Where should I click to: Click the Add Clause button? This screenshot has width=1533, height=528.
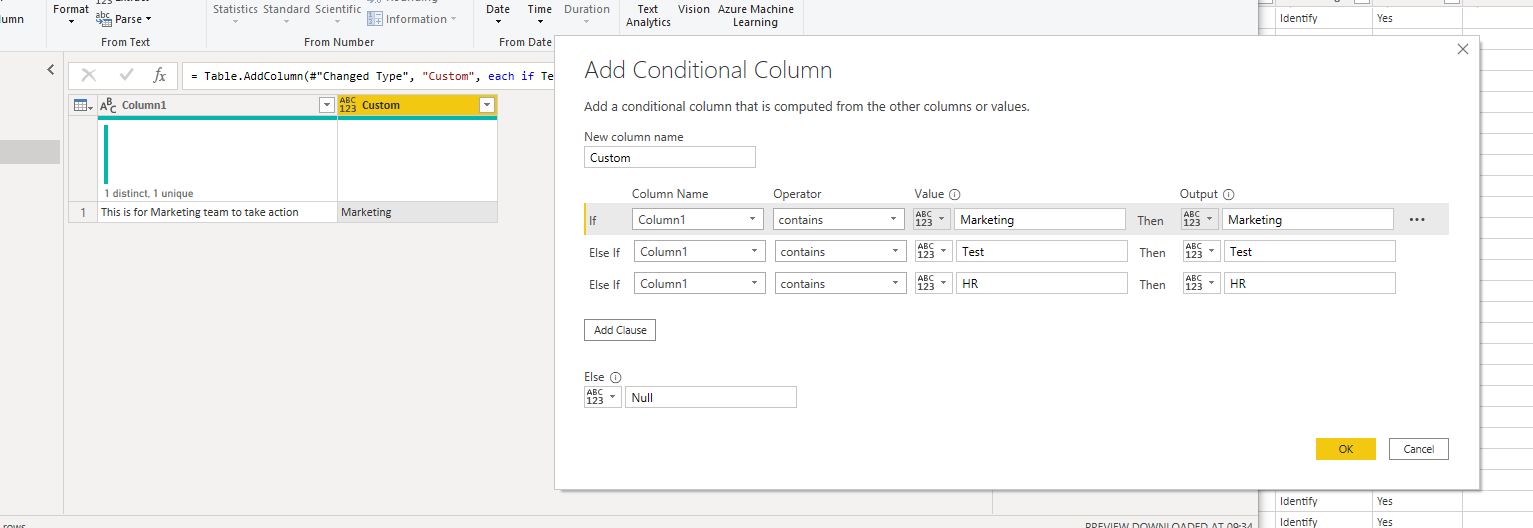coord(620,330)
